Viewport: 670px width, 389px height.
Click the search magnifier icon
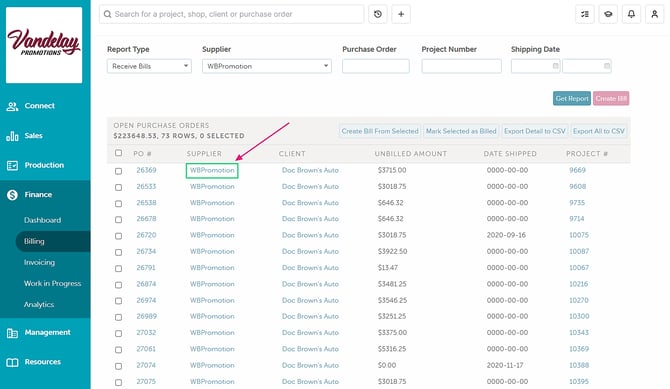(x=108, y=14)
